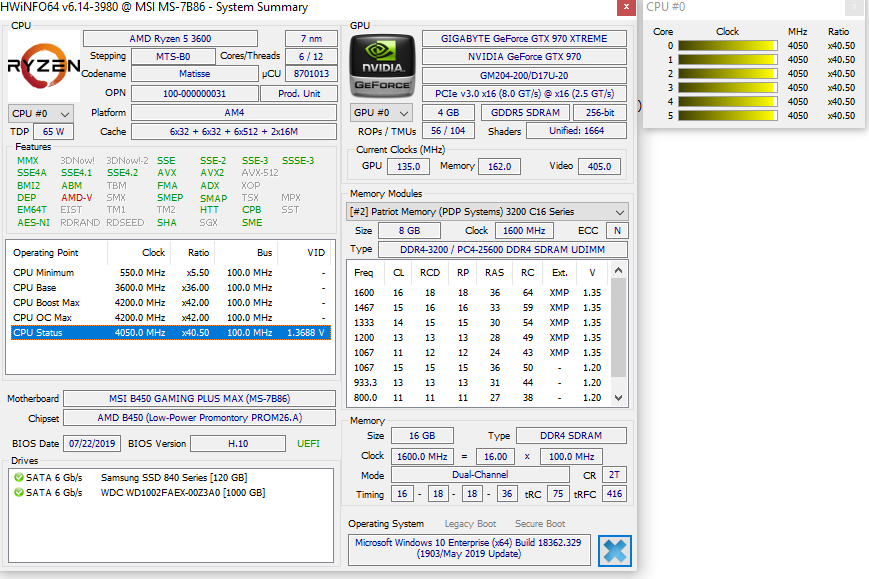Click the PCIe v3.0 x16 bus field
Image resolution: width=869 pixels, height=579 pixels.
[x=524, y=94]
